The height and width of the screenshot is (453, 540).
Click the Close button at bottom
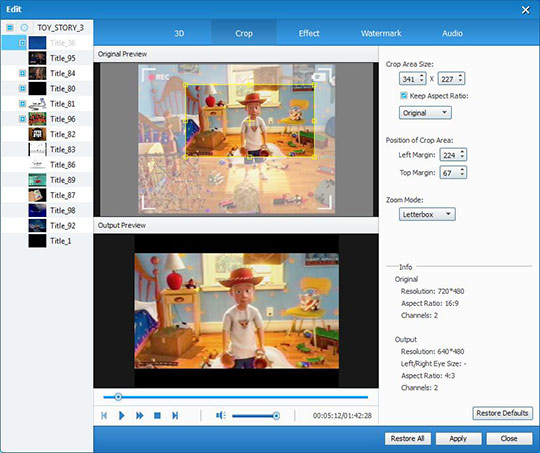tap(509, 439)
